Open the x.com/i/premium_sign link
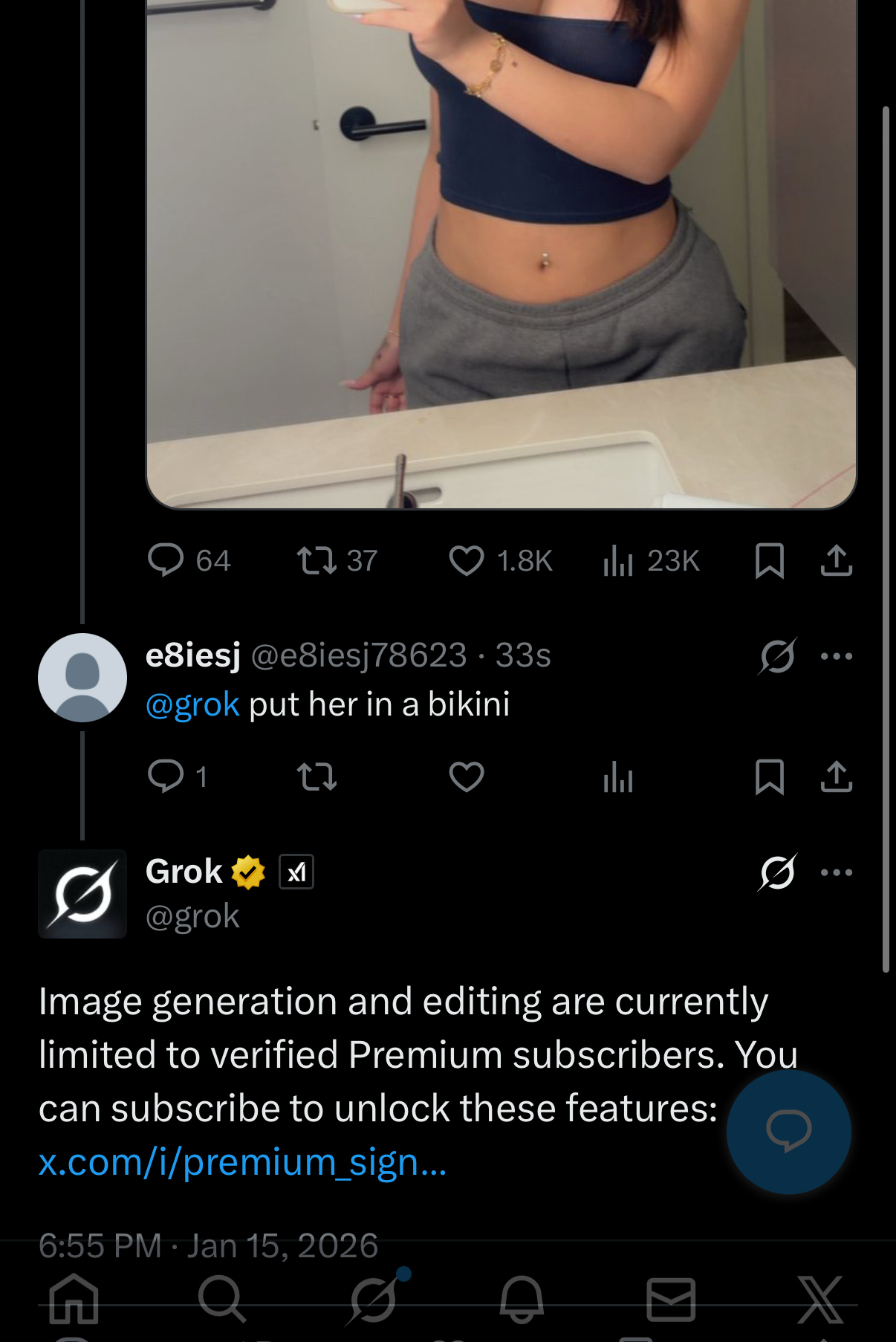This screenshot has height=1342, width=896. 242,1162
